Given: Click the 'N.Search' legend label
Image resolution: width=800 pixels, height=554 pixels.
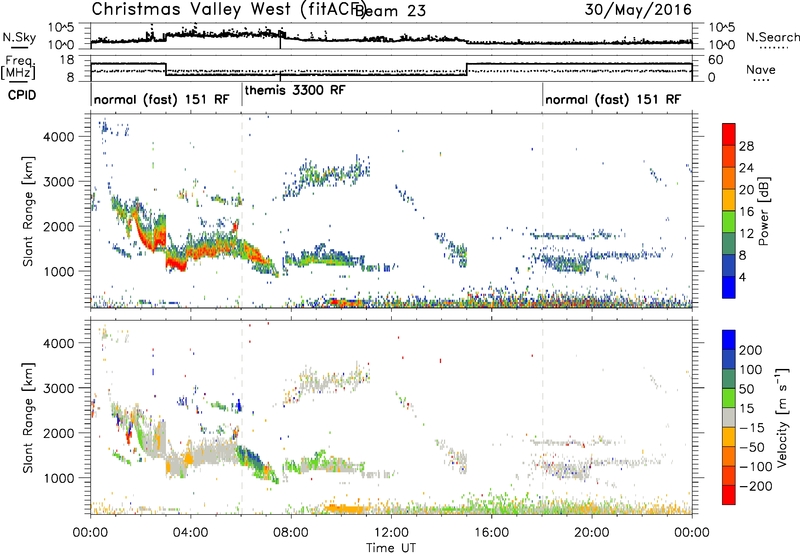Looking at the screenshot, I should pos(772,37).
